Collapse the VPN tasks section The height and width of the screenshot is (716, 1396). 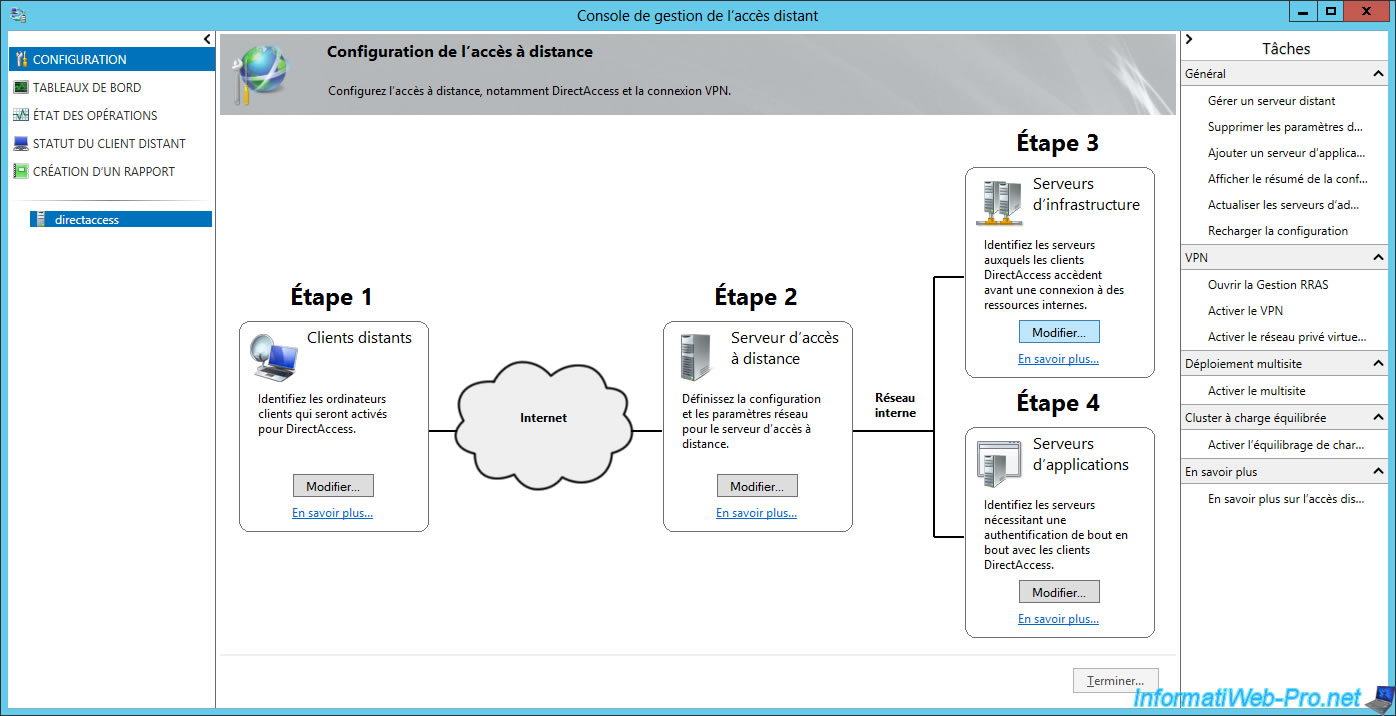pyautogui.click(x=1378, y=258)
